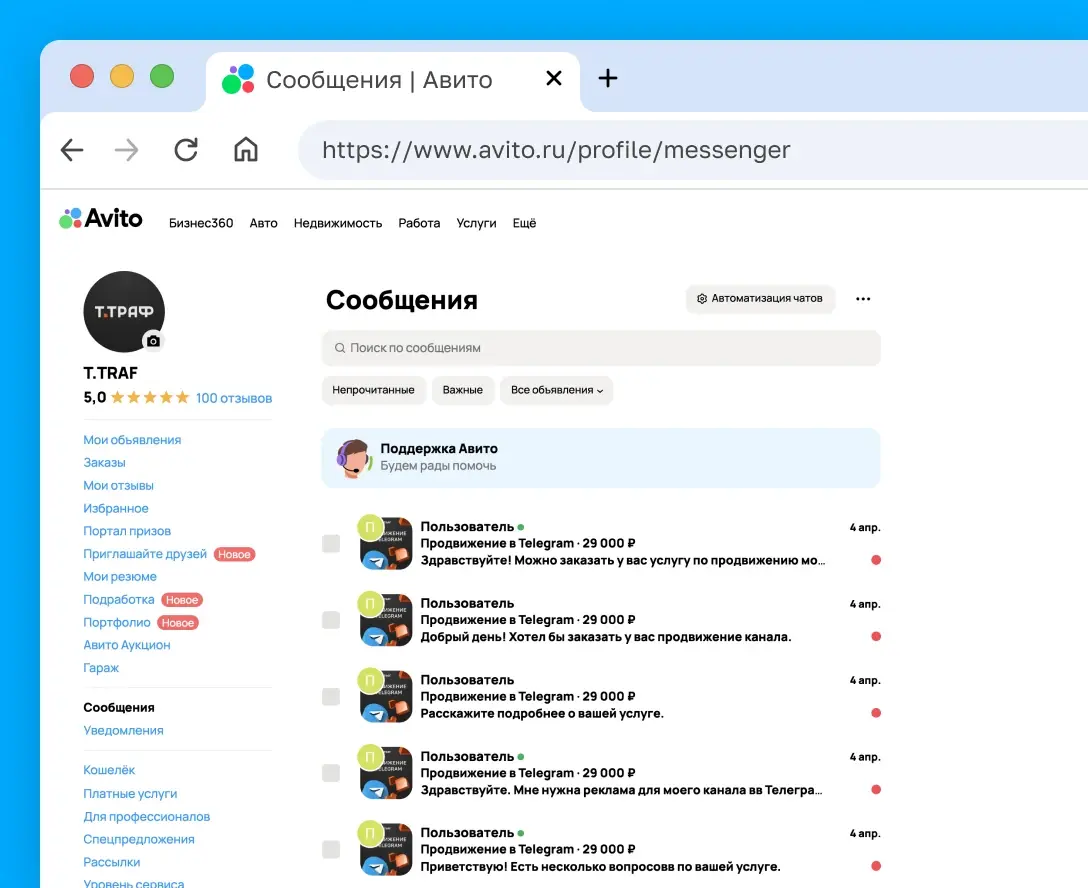Open Подработка sidebar link
This screenshot has width=1088, height=888.
(x=119, y=599)
